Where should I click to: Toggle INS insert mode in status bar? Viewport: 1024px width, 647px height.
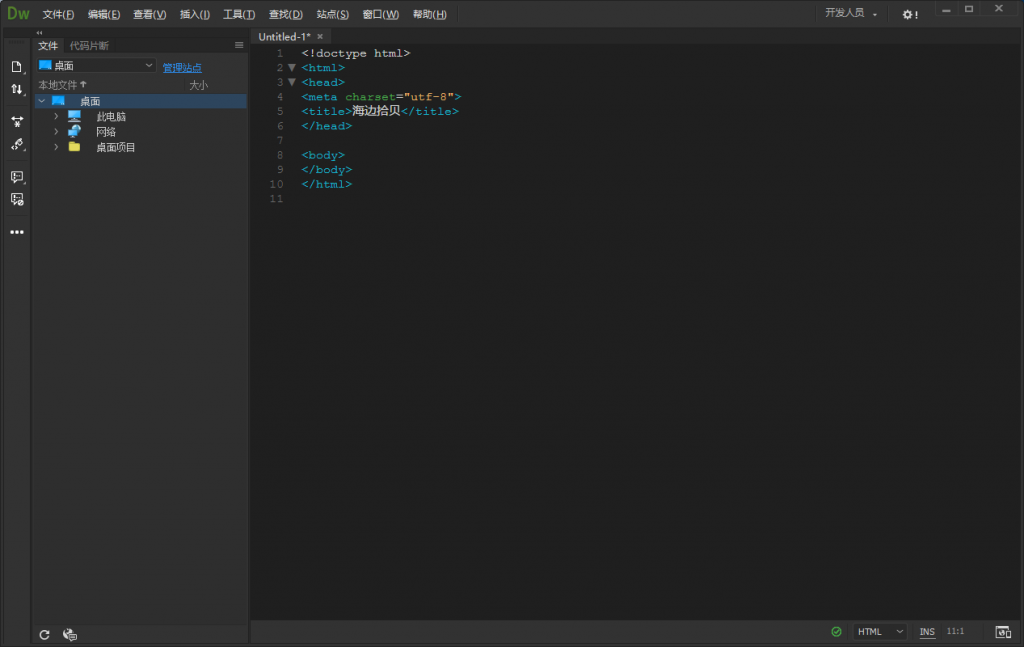click(927, 631)
